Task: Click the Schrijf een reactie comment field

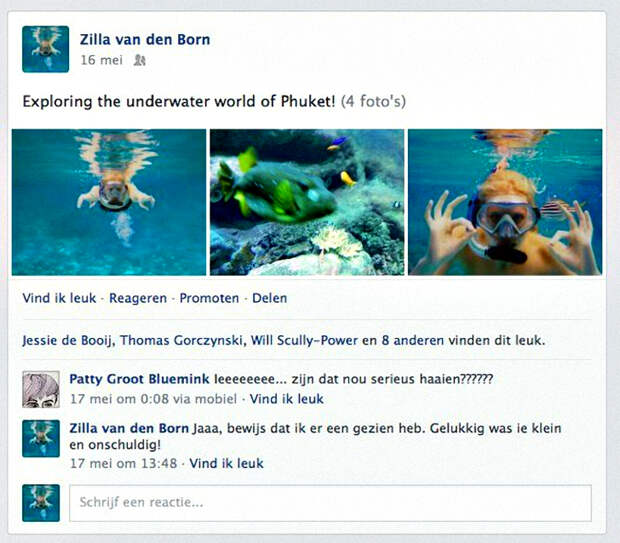Action: [x=331, y=503]
